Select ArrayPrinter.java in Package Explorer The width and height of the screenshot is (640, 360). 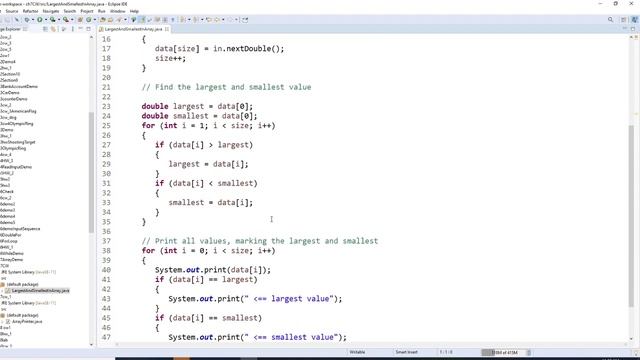tap(27, 322)
